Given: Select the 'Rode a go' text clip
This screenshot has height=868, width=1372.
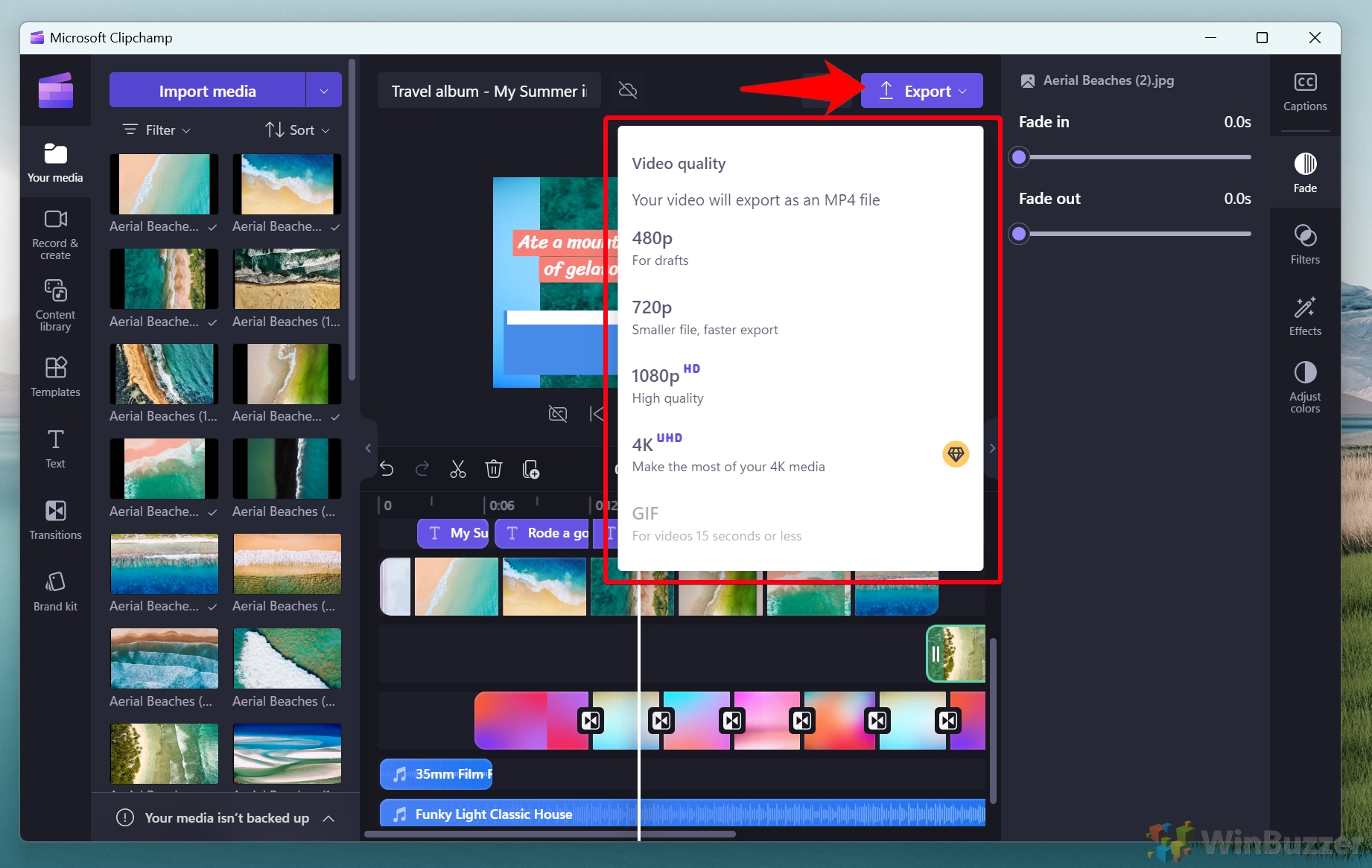Looking at the screenshot, I should 542,533.
